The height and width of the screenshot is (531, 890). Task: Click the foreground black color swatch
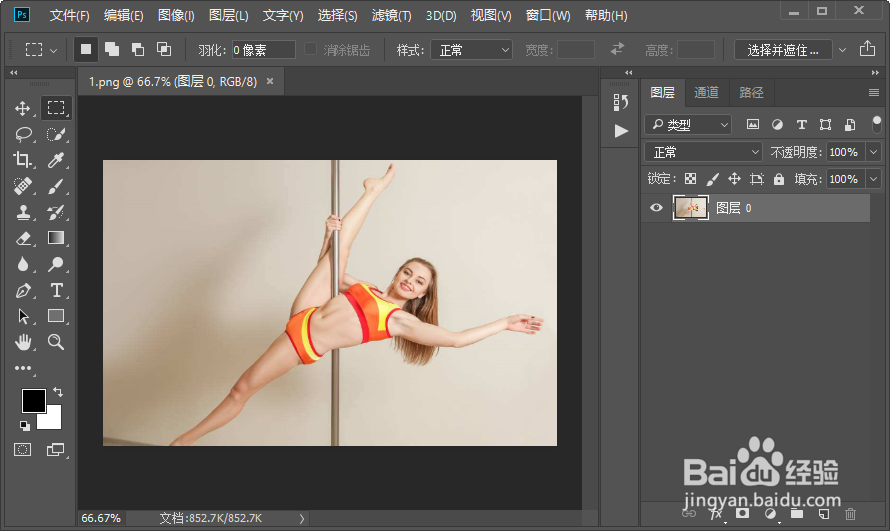(33, 401)
